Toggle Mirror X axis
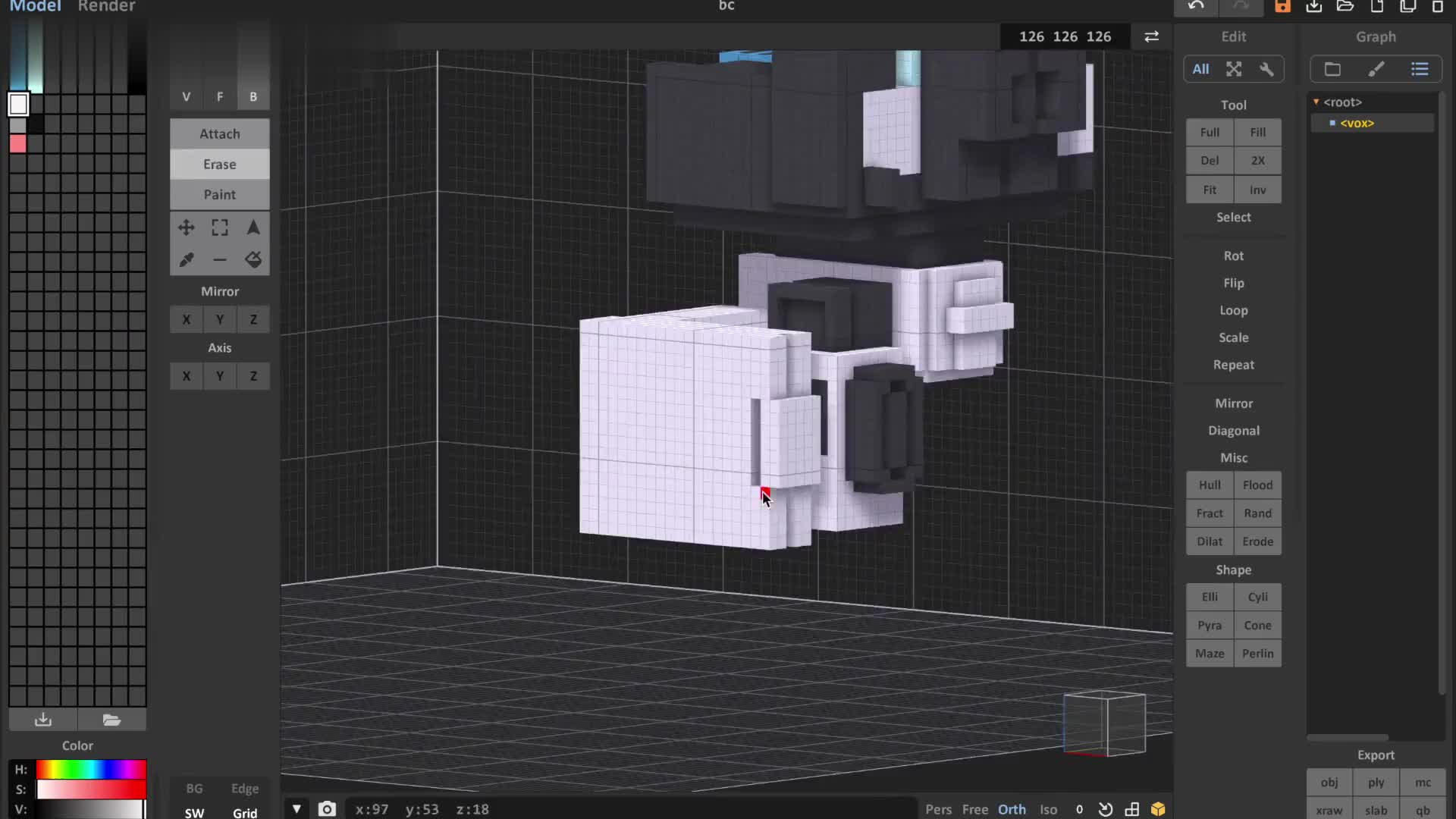 (187, 319)
